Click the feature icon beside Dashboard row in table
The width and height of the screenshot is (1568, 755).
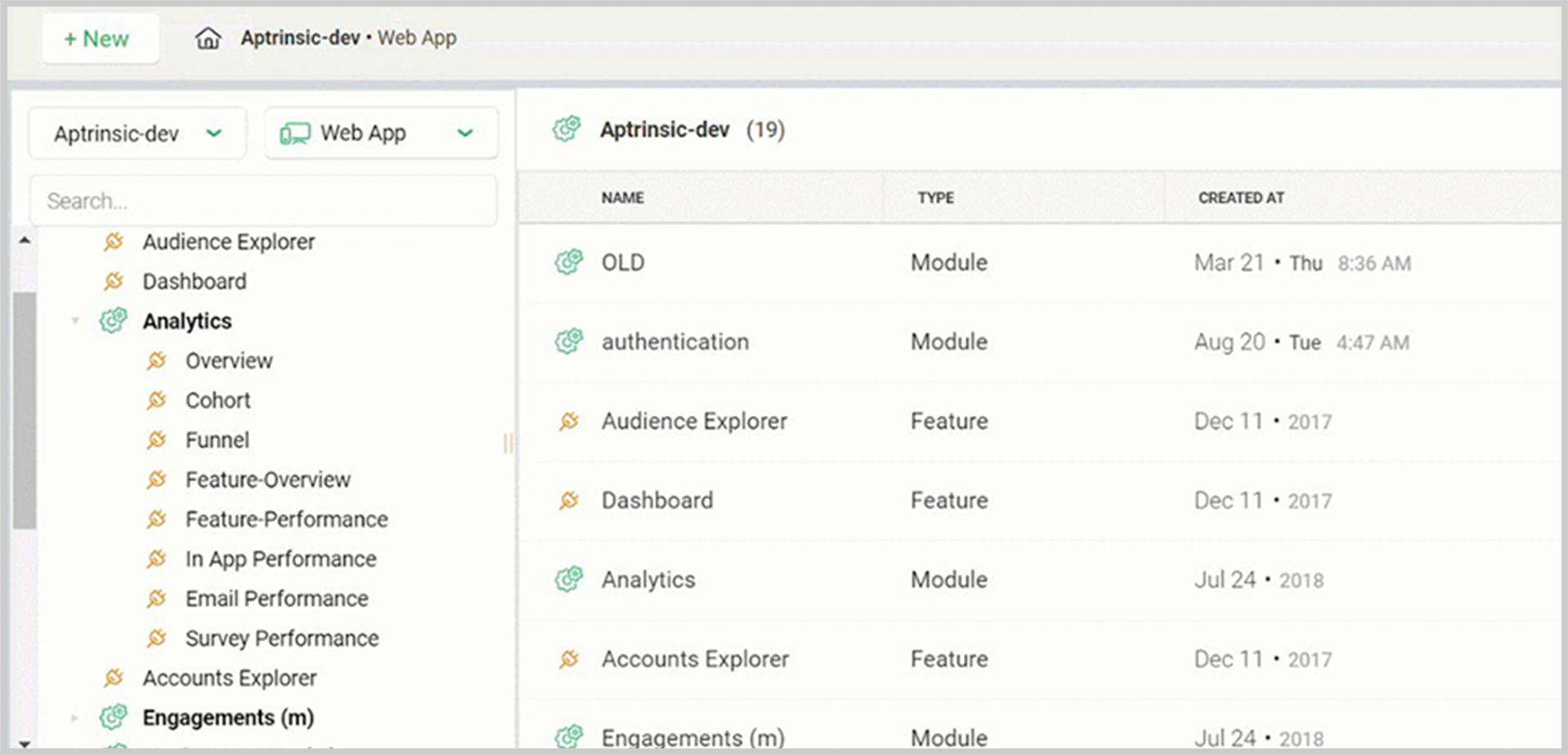pyautogui.click(x=569, y=500)
